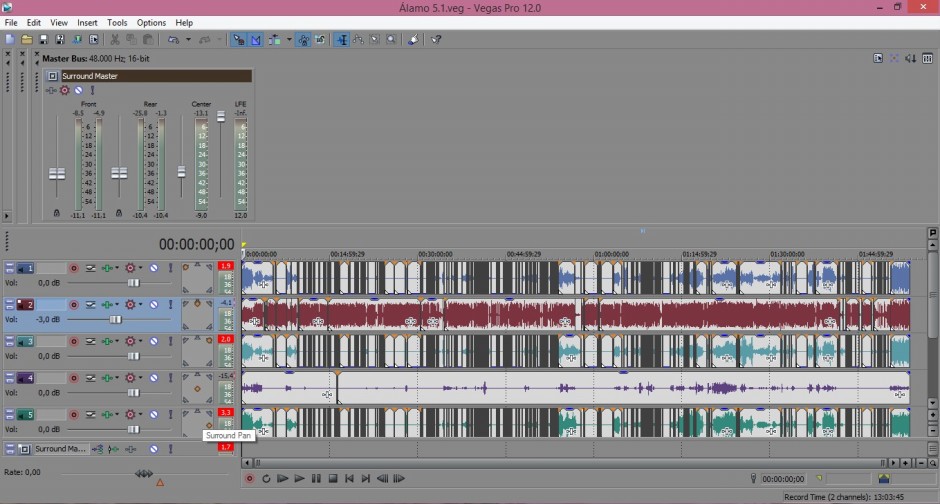Open the Insert menu

pos(87,23)
